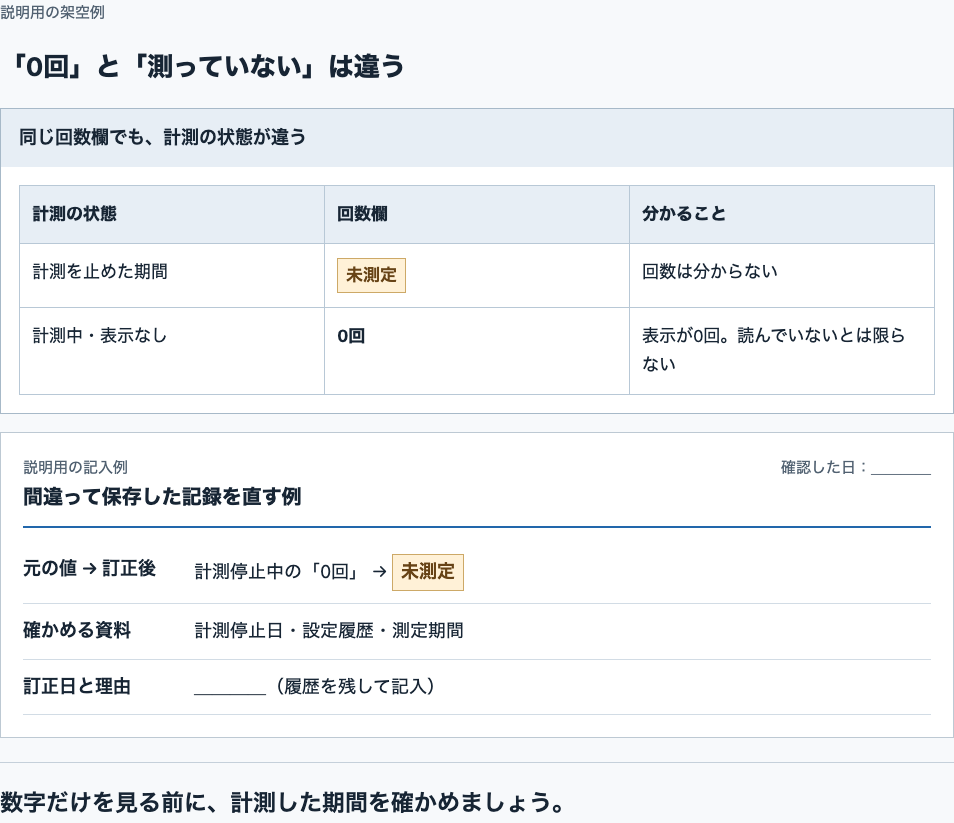Click the '回数欄' column header

tap(476, 214)
